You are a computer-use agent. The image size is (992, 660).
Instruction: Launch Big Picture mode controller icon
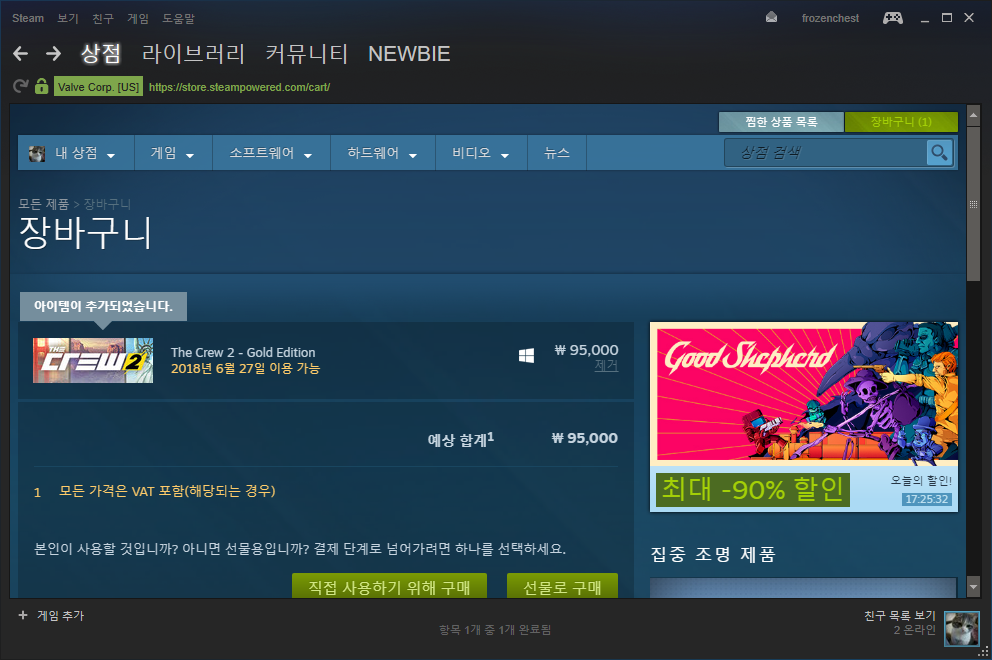coord(892,18)
